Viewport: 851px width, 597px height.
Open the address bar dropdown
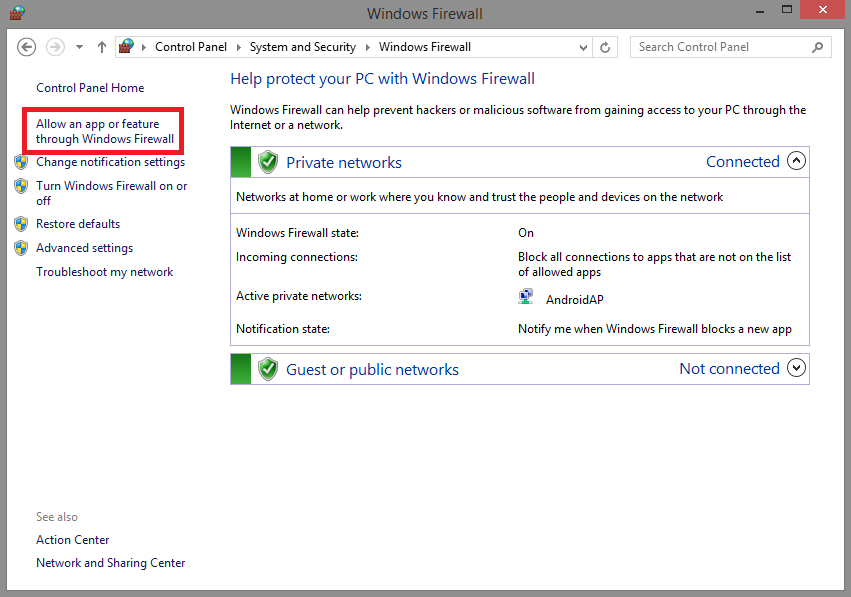(582, 47)
